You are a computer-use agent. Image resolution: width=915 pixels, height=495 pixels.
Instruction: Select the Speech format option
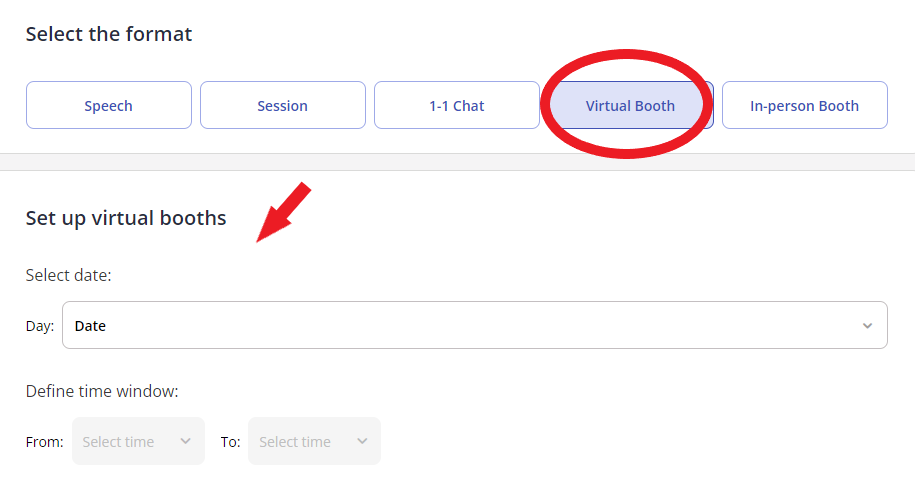[x=109, y=105]
